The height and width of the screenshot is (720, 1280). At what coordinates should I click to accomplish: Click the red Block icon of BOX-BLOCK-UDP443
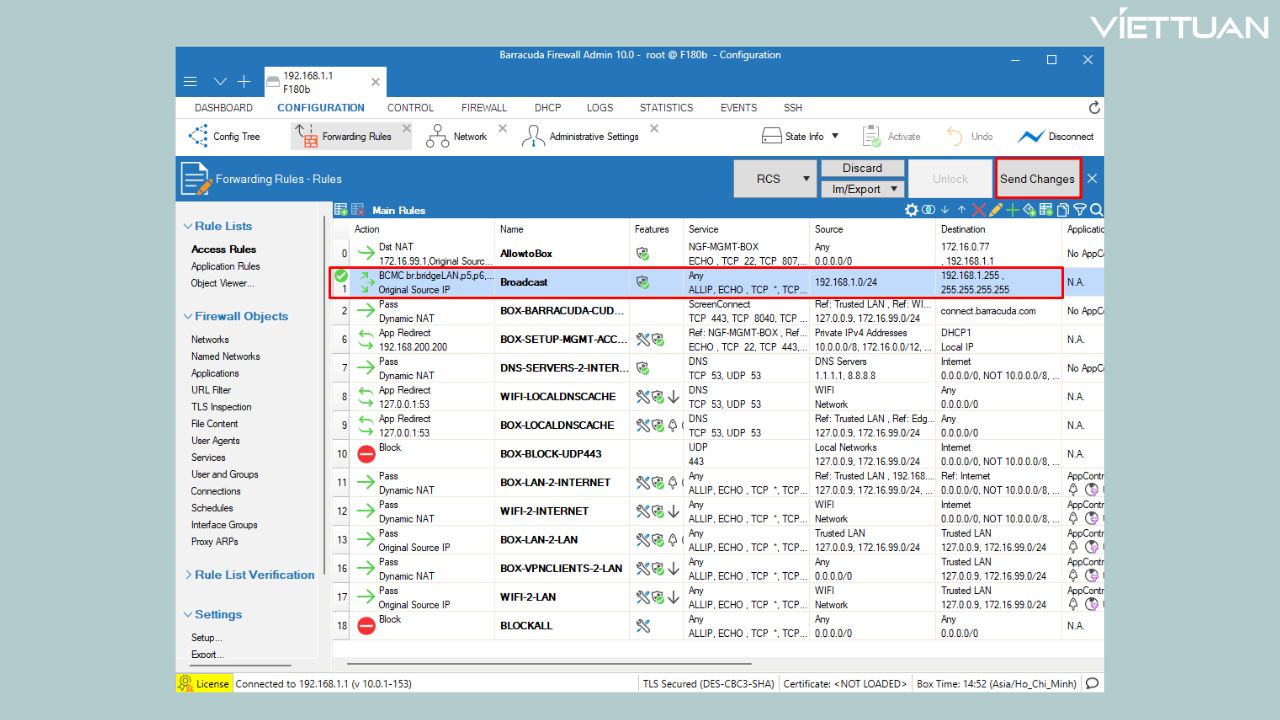click(366, 454)
